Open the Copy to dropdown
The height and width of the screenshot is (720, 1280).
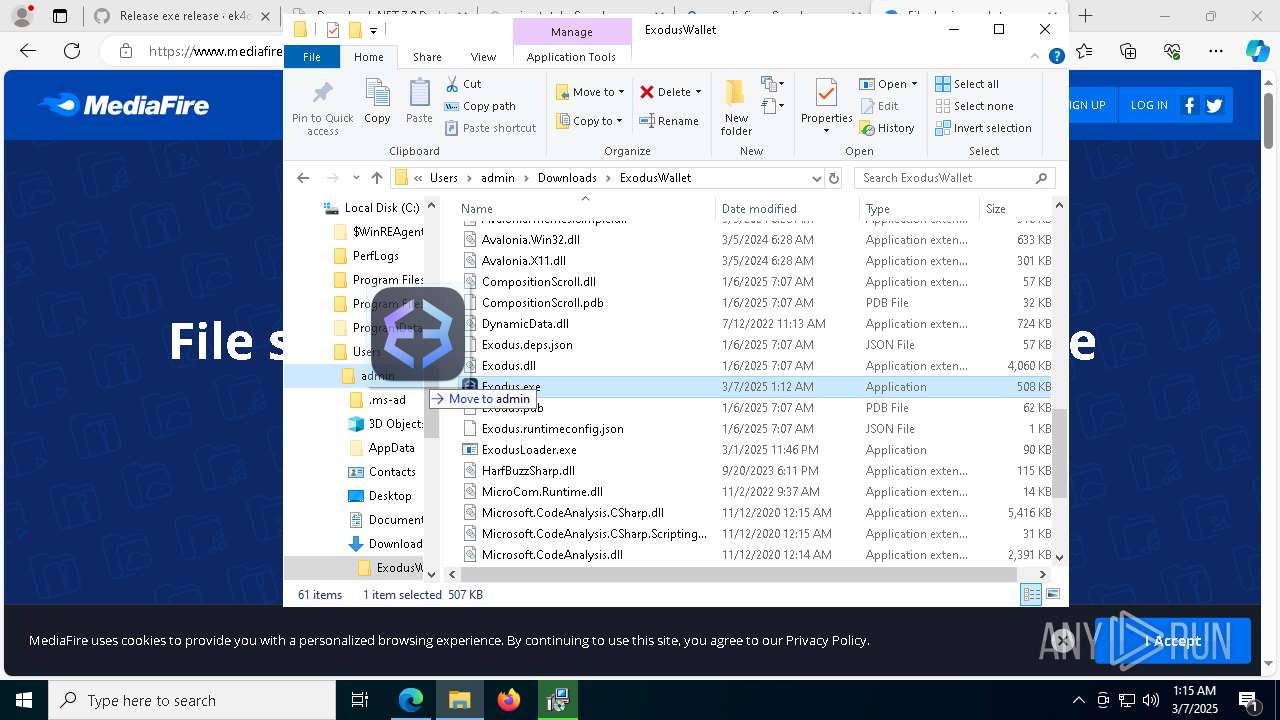pos(589,121)
